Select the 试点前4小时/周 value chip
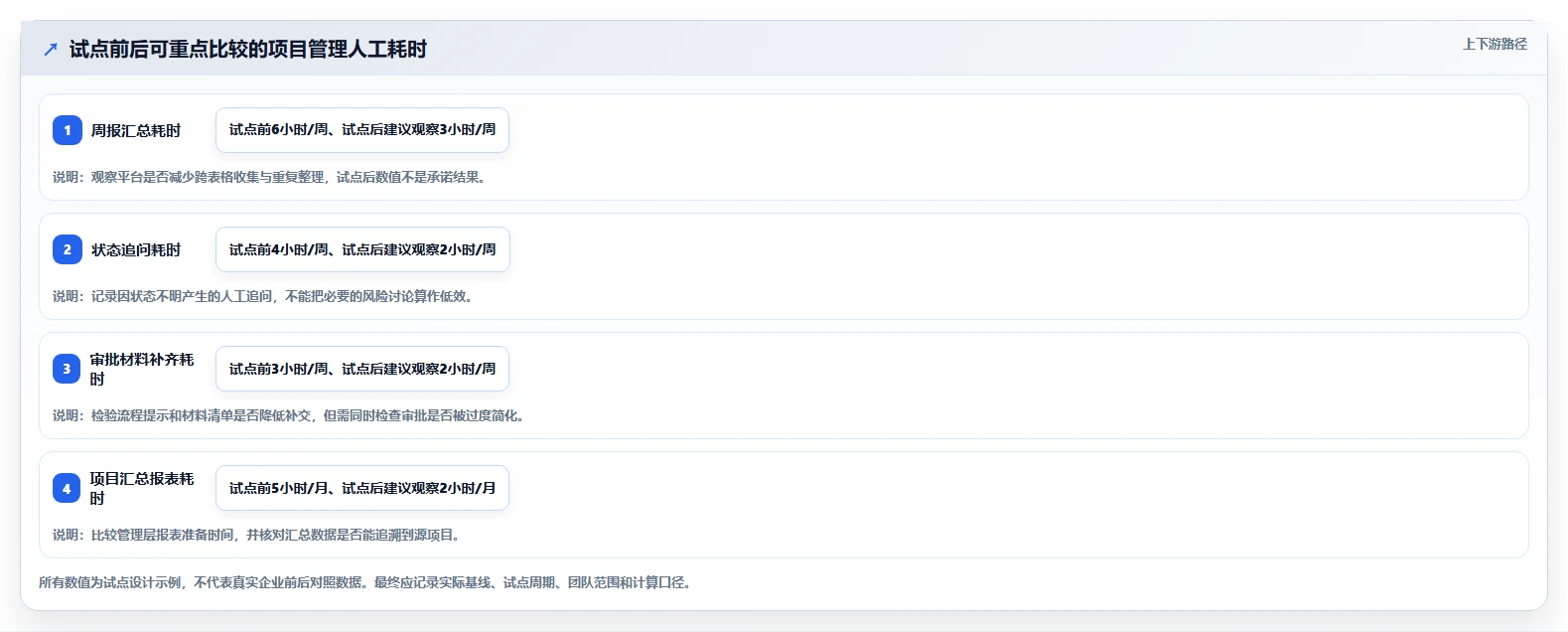The image size is (1568, 632). 362,249
